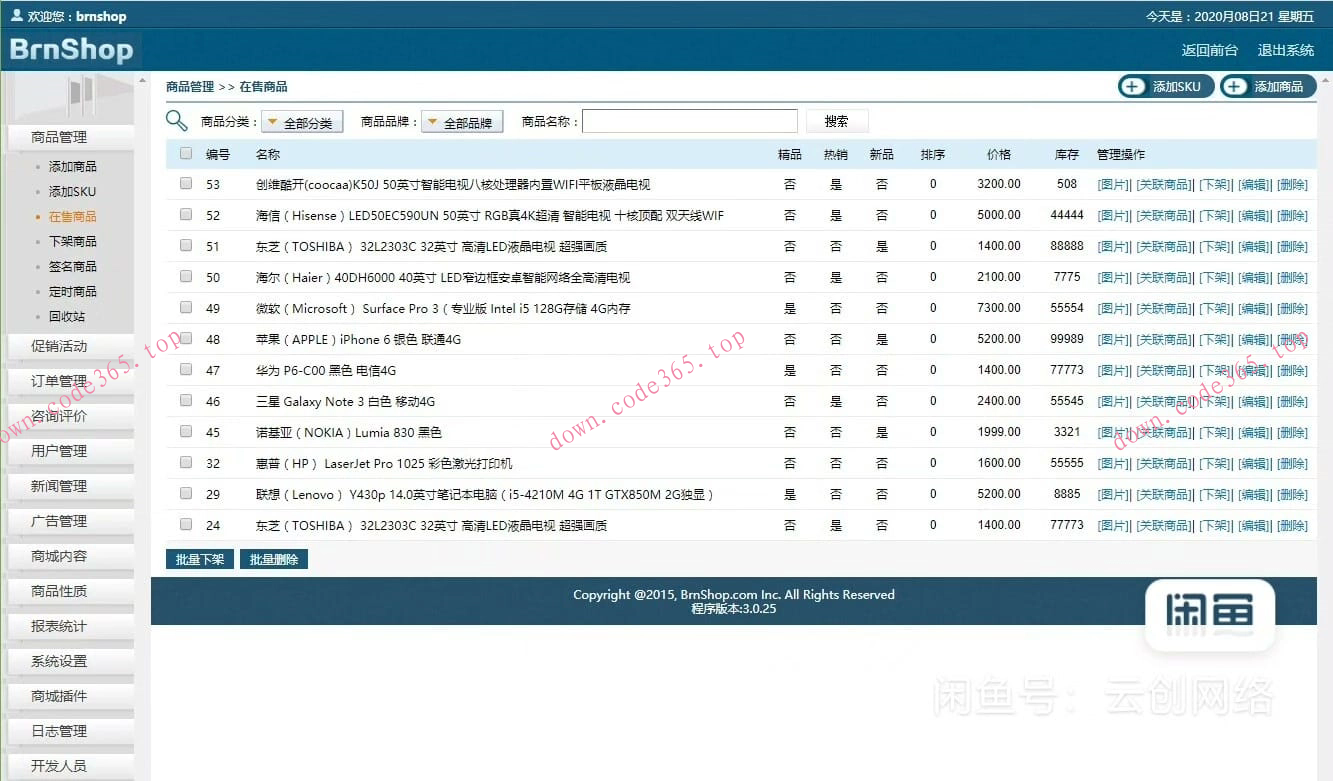Click 编辑 link for product 53

[x=1255, y=184]
